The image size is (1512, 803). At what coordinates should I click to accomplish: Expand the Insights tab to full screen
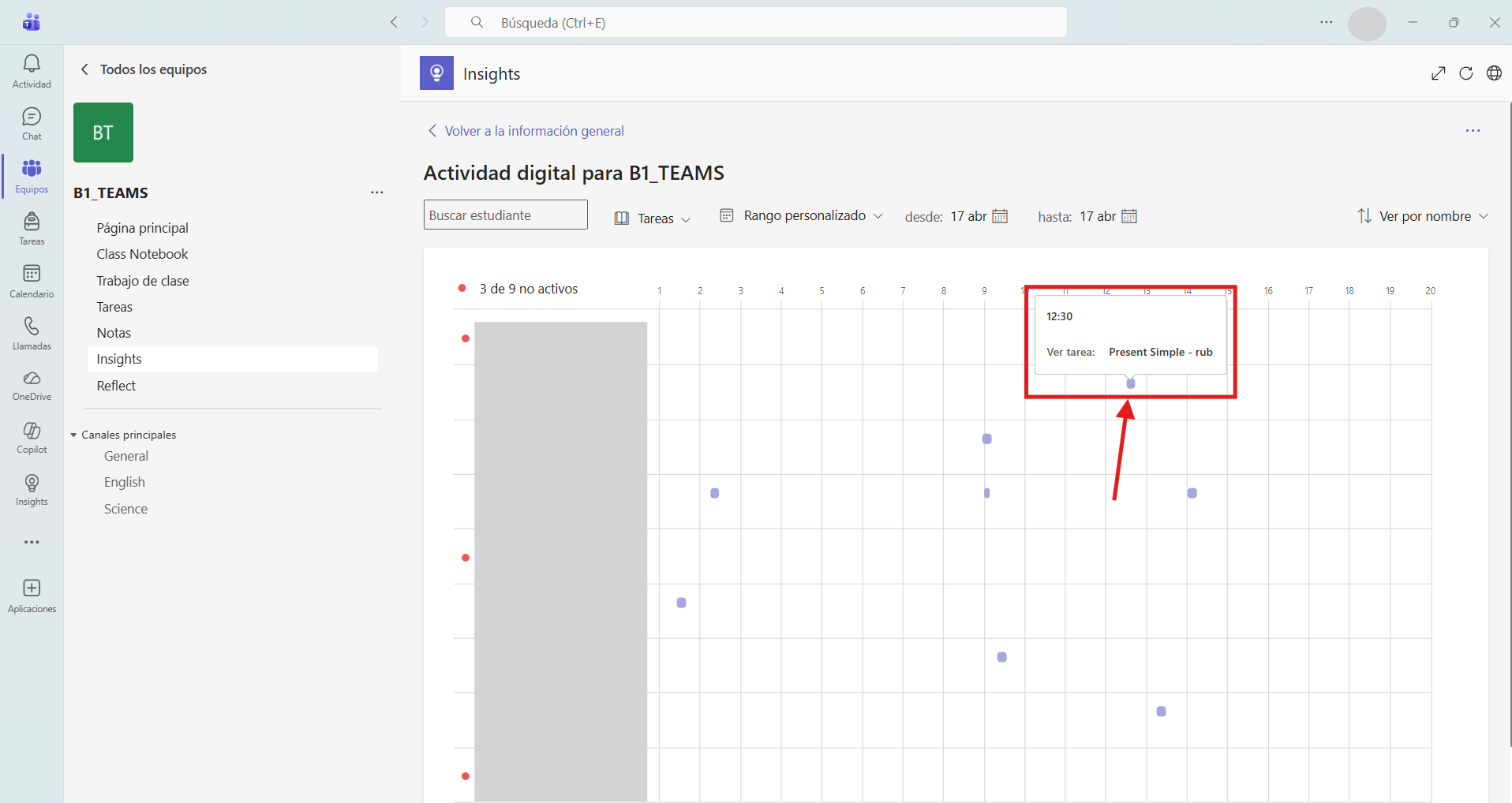click(1438, 73)
